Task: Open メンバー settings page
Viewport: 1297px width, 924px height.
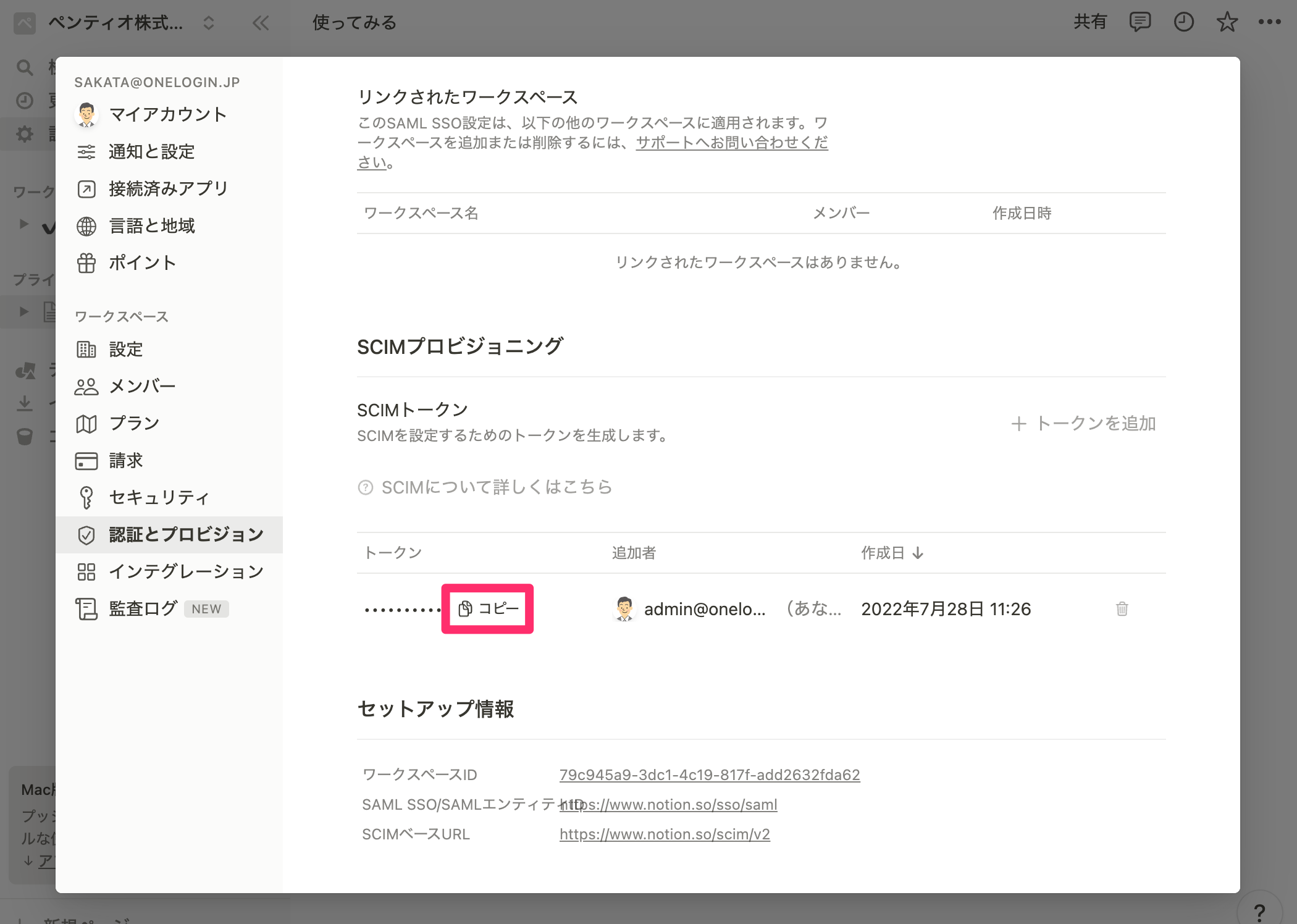Action: (169, 387)
